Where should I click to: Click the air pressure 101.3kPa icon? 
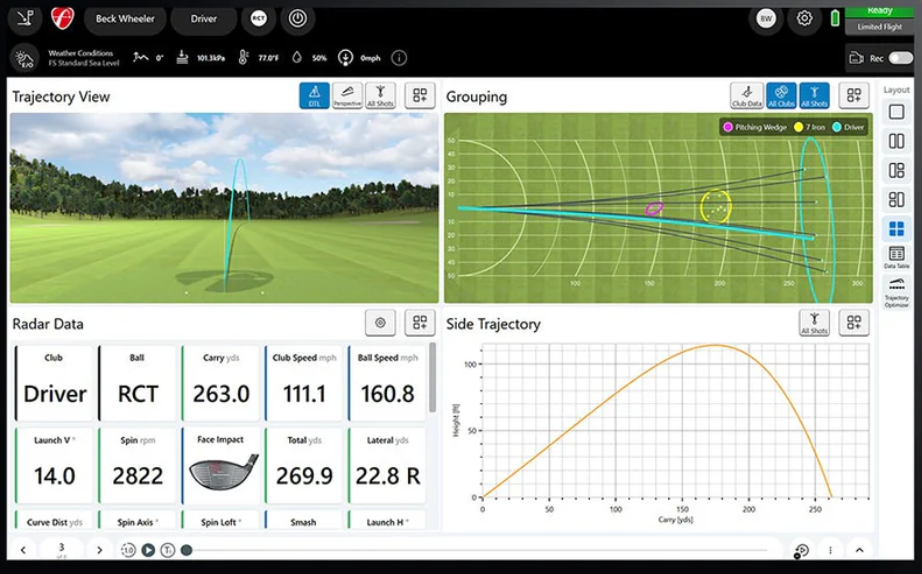(x=182, y=58)
